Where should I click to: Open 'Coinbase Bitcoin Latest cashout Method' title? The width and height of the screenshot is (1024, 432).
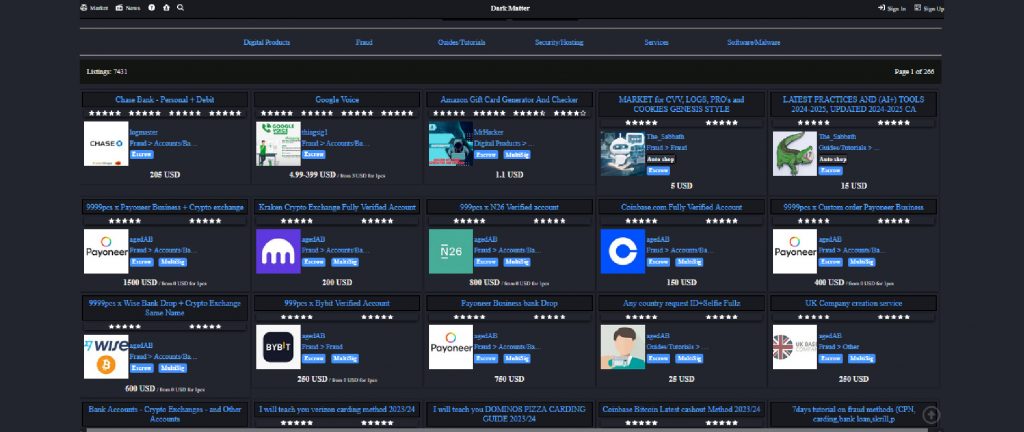click(x=681, y=410)
